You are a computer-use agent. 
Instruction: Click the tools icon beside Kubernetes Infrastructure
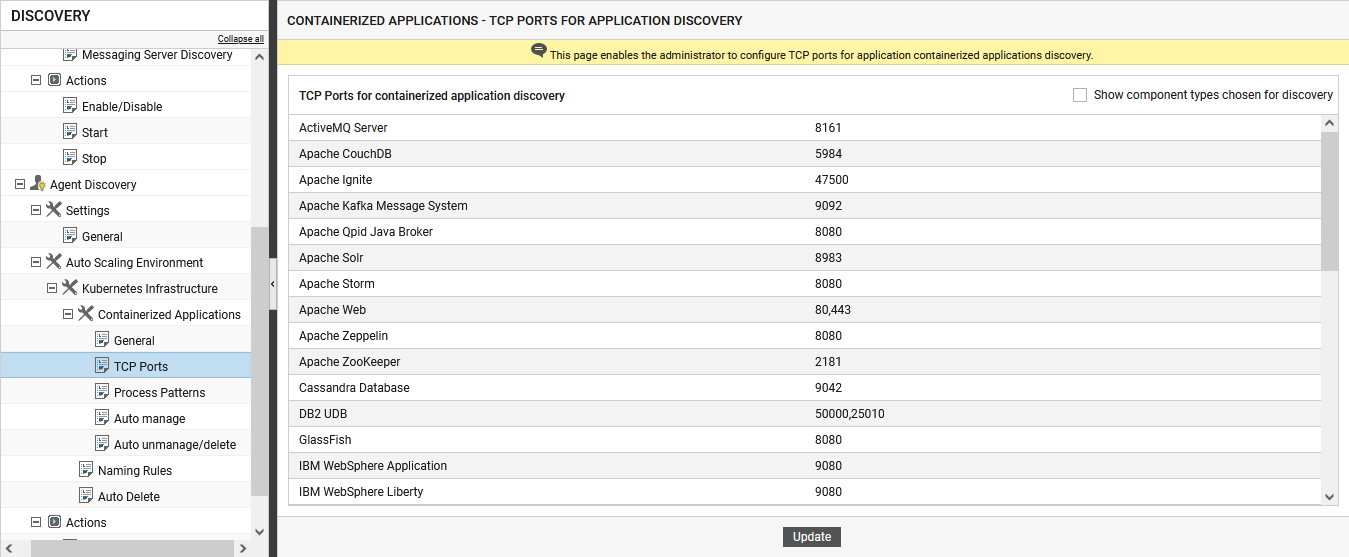[70, 288]
